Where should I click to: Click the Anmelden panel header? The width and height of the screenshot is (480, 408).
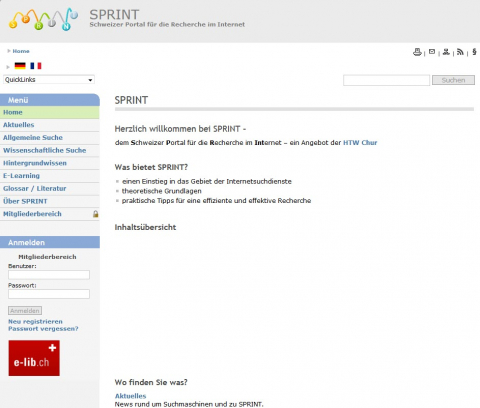point(50,242)
